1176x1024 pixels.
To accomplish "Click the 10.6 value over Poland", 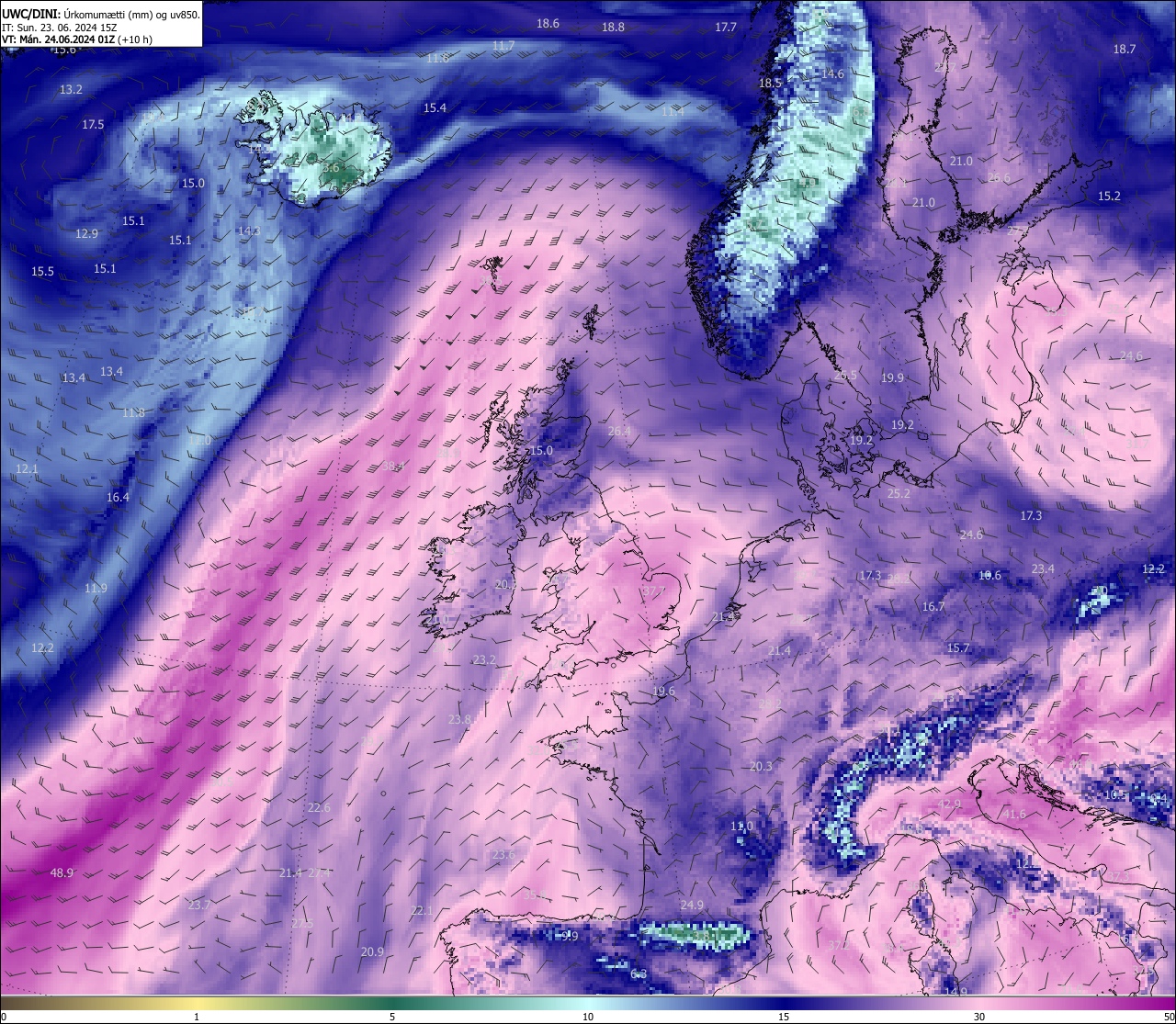I will pyautogui.click(x=989, y=575).
